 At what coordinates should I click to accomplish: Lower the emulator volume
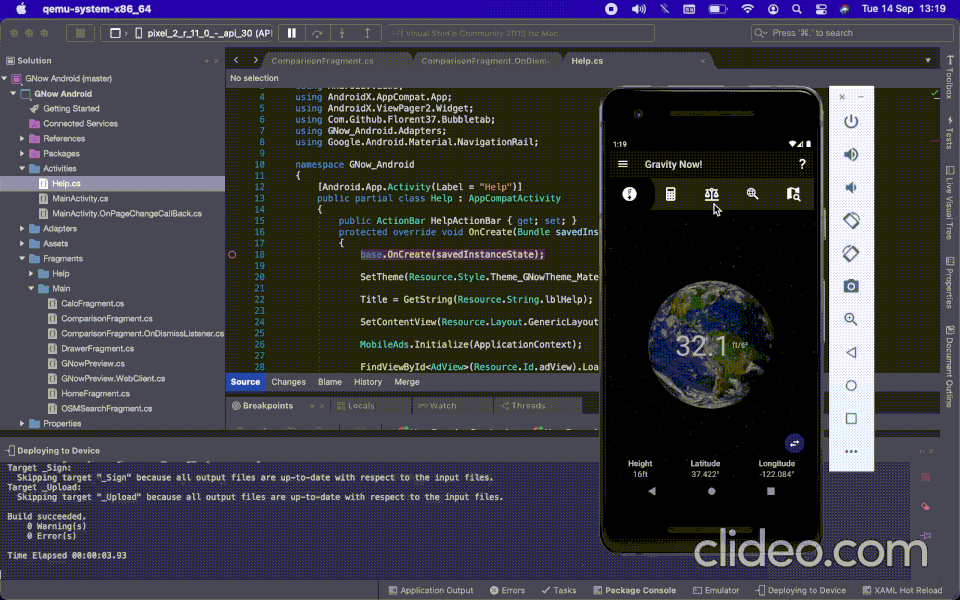[851, 187]
